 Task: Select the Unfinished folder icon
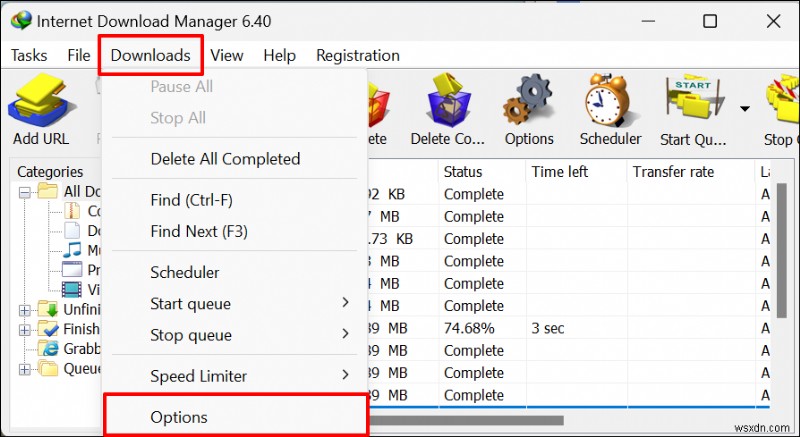coord(48,309)
